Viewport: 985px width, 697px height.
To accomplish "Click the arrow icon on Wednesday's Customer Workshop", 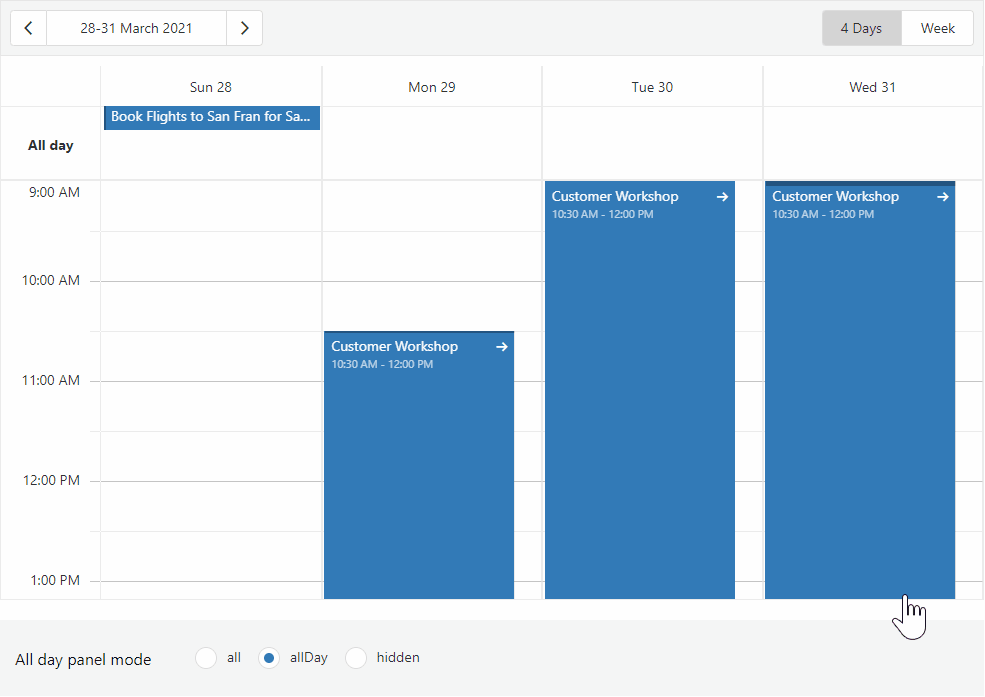I will point(942,196).
